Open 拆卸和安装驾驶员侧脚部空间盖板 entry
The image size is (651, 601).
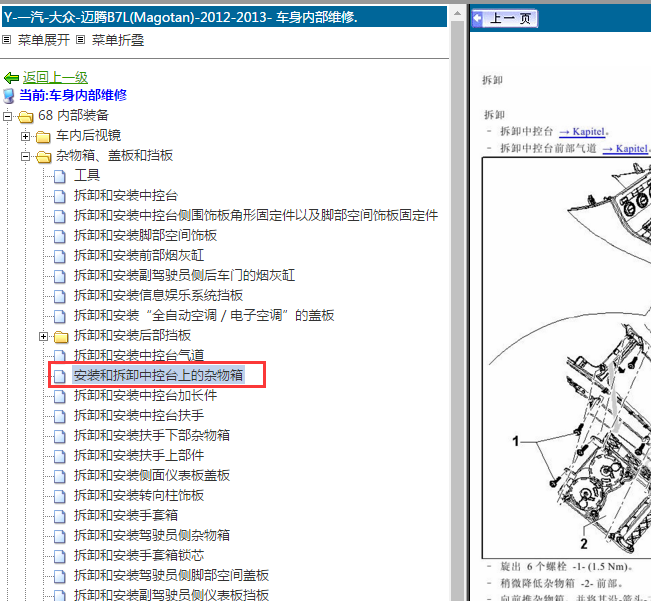pos(171,575)
